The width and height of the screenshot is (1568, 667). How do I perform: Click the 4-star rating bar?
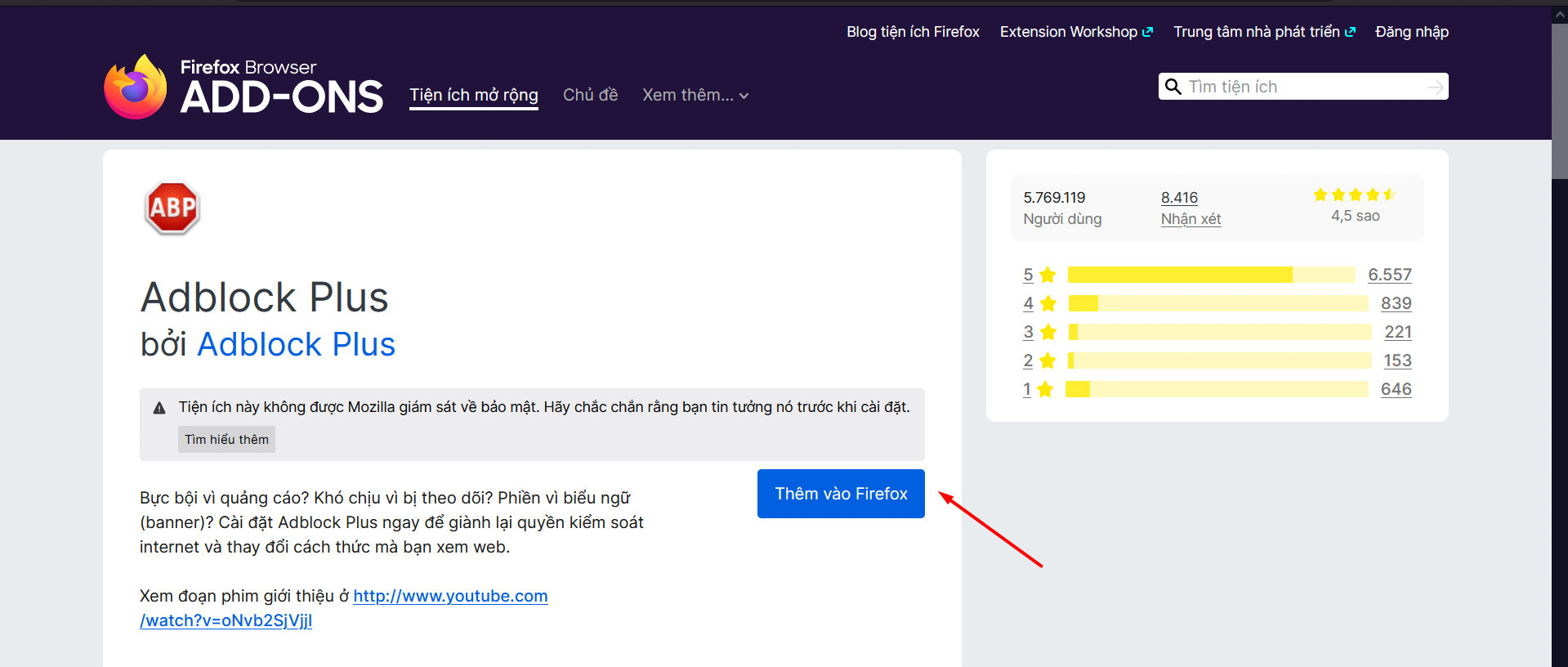pyautogui.click(x=1218, y=303)
